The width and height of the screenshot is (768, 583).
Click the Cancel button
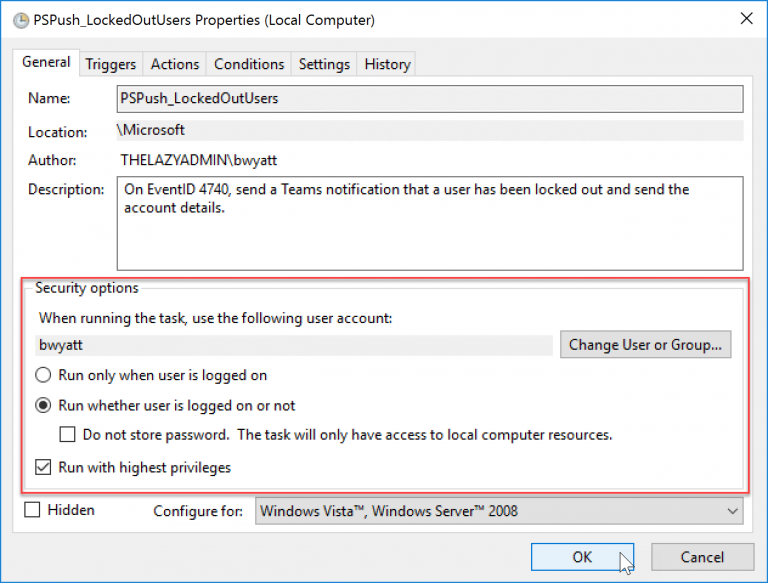point(702,557)
